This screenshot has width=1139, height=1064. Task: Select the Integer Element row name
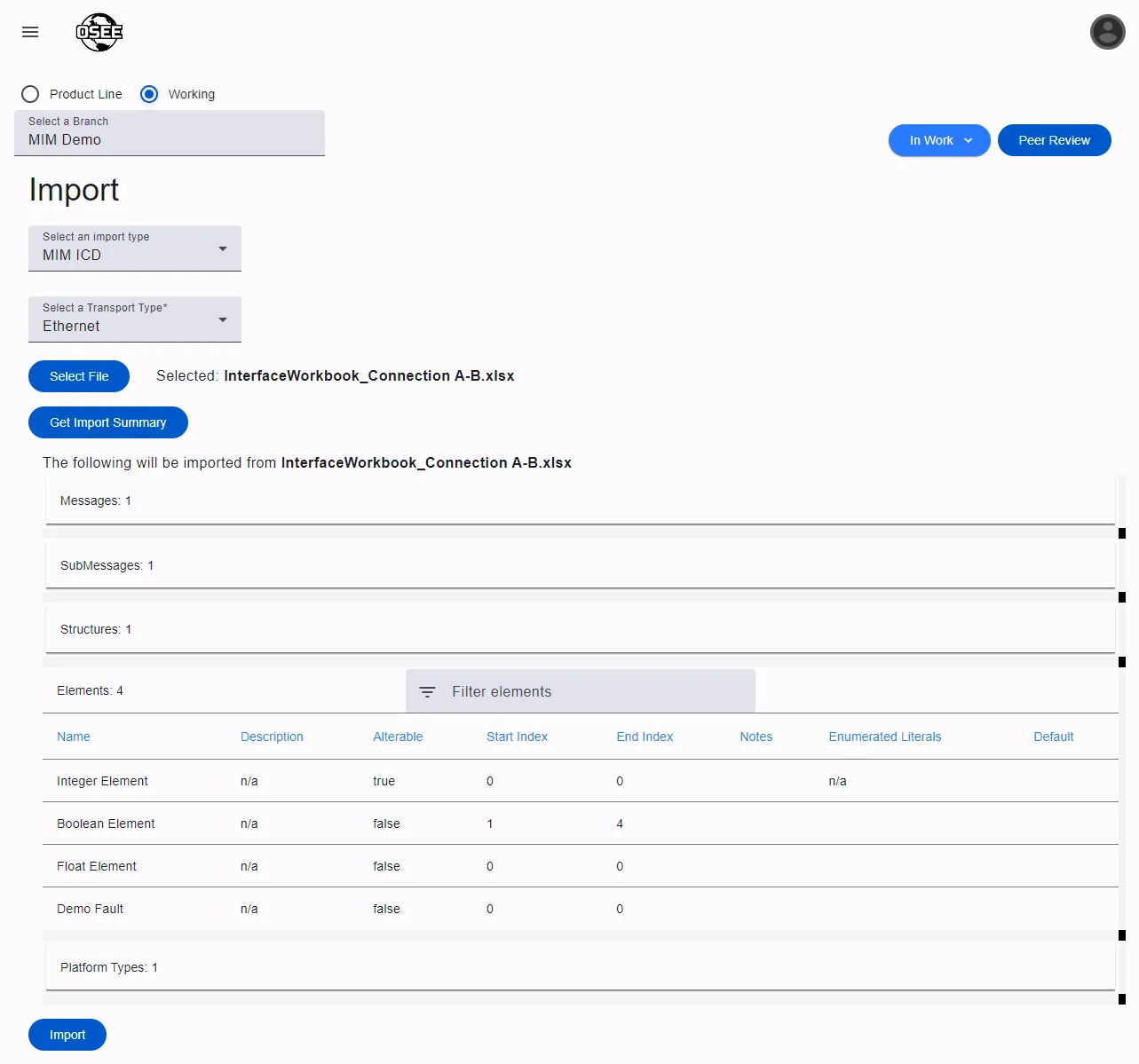tap(102, 781)
